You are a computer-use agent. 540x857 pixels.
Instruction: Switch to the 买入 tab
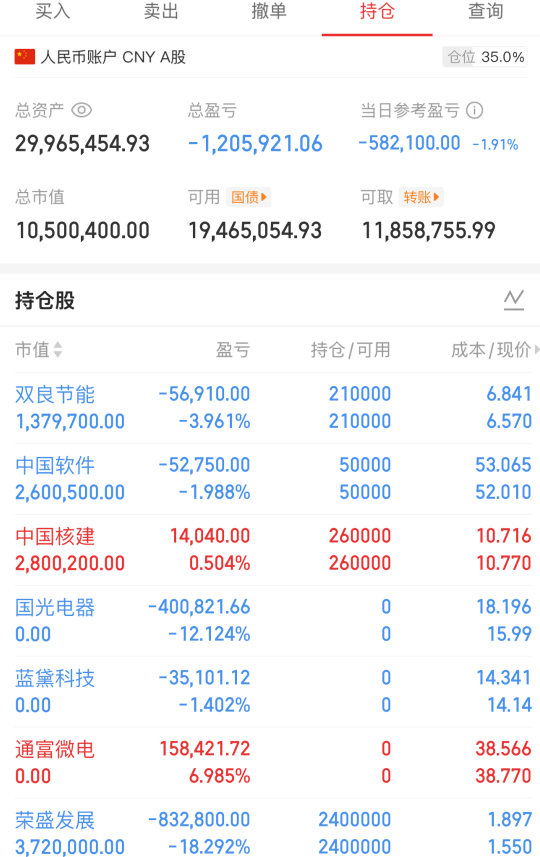(x=52, y=11)
